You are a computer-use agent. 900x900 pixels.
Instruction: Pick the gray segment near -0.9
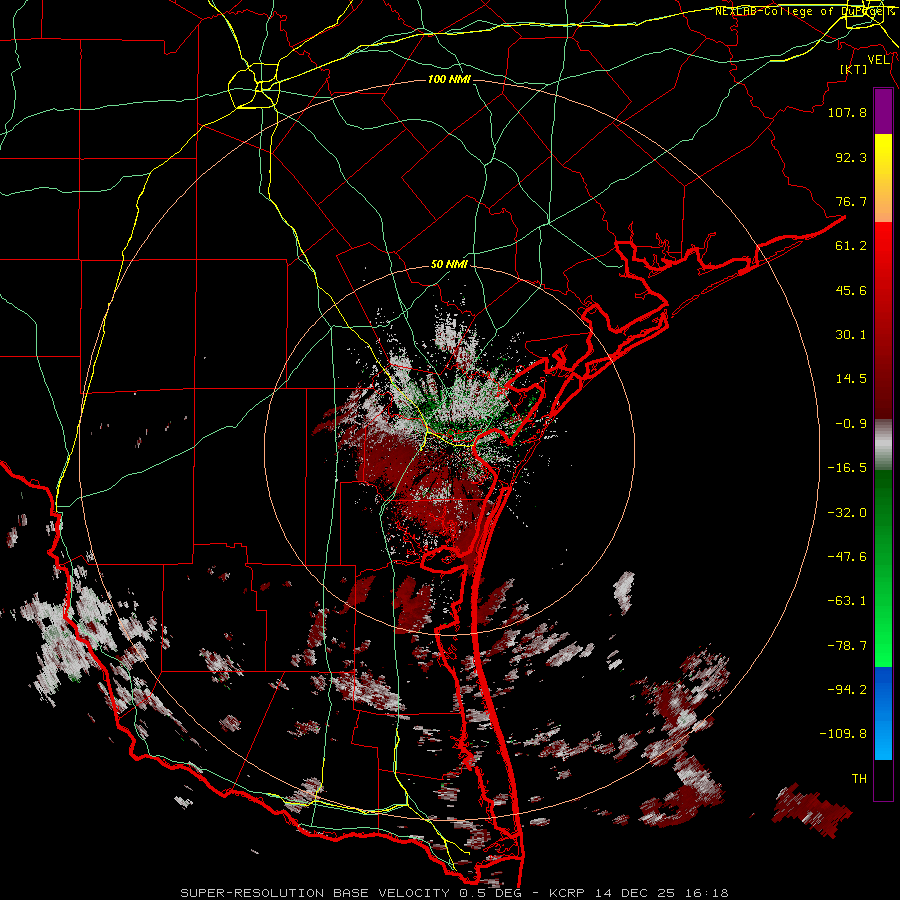(x=883, y=445)
